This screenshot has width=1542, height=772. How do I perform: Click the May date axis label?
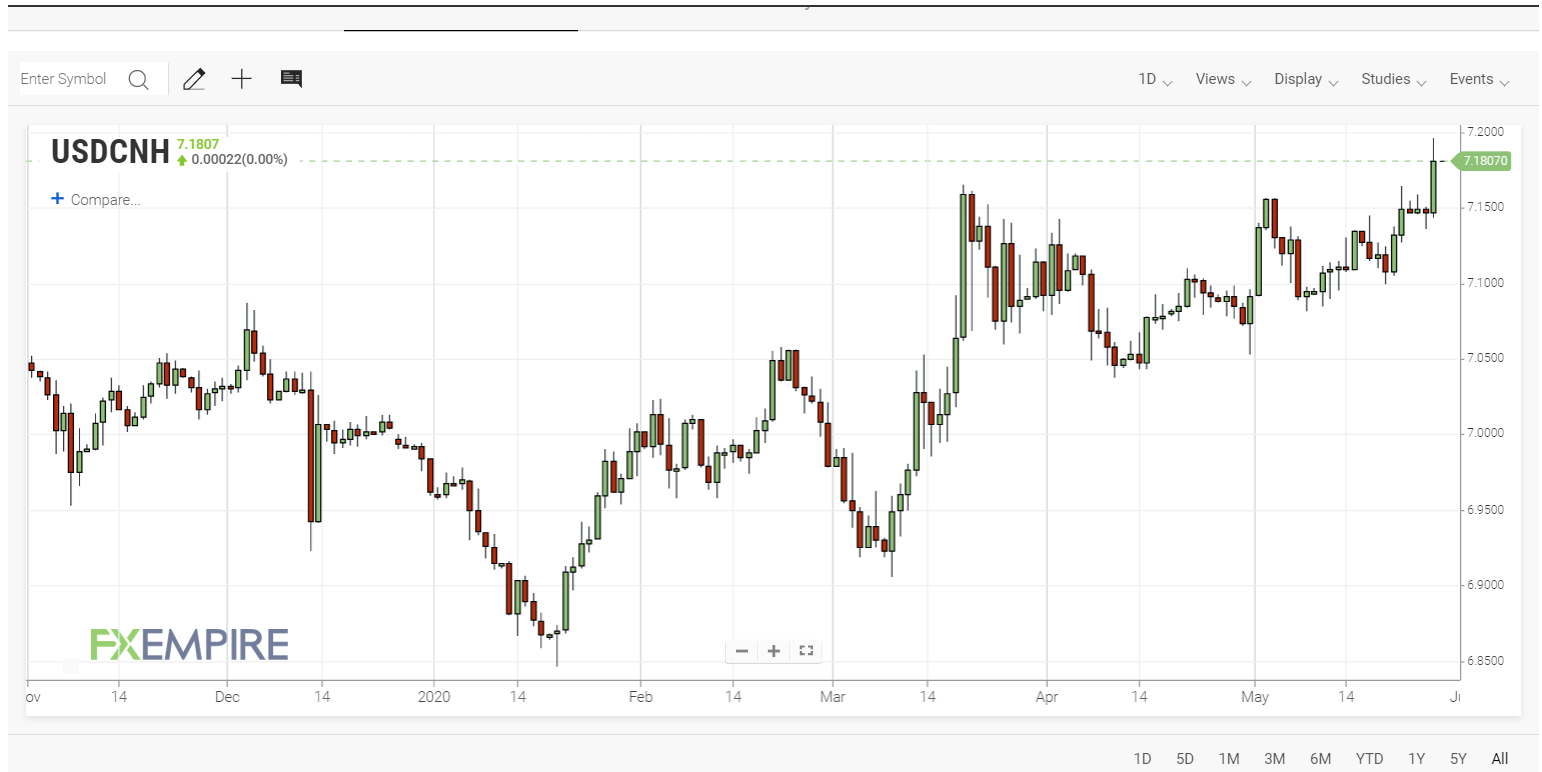pos(1254,696)
